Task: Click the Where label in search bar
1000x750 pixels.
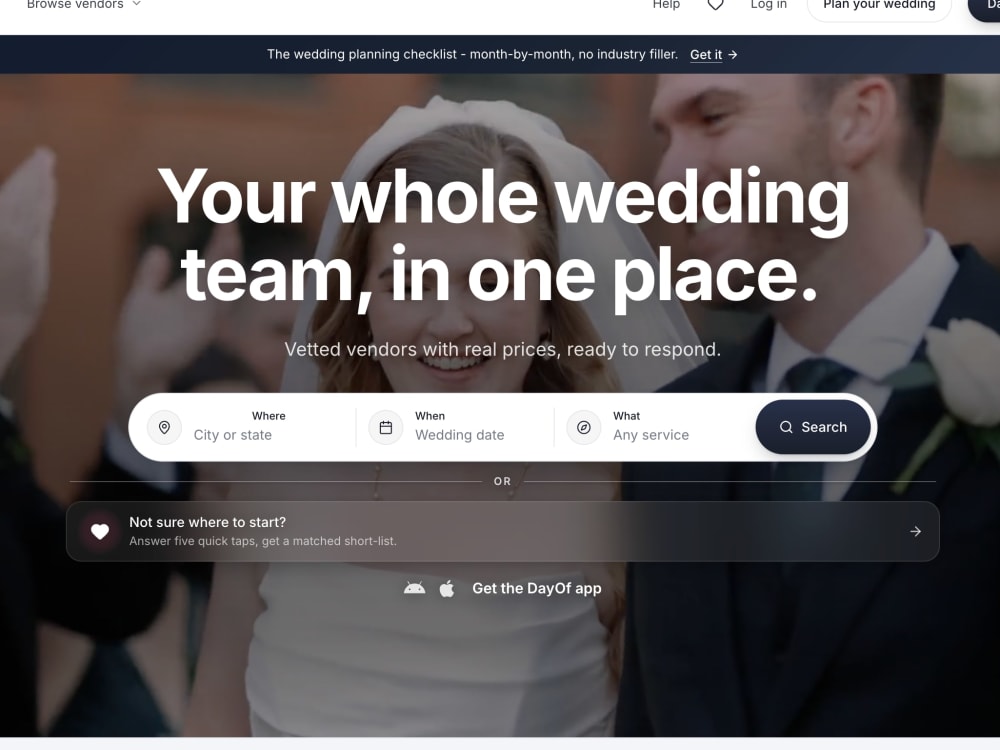Action: 268,416
